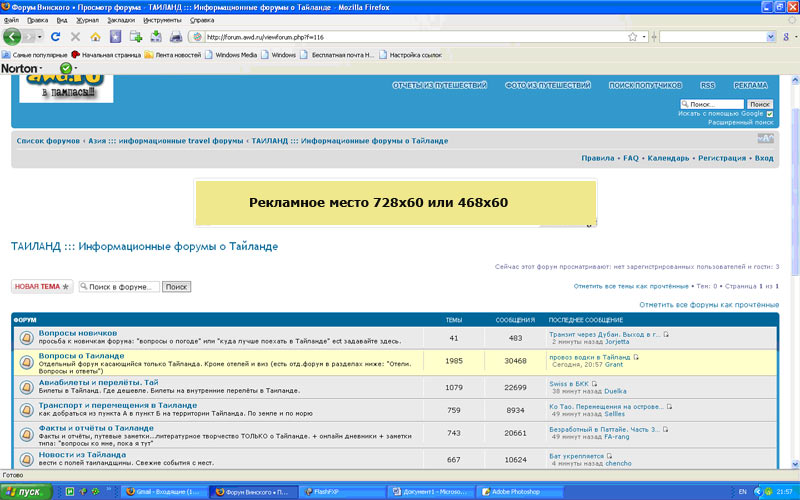Open Gmail - Входящие window in taskbar

(x=164, y=492)
